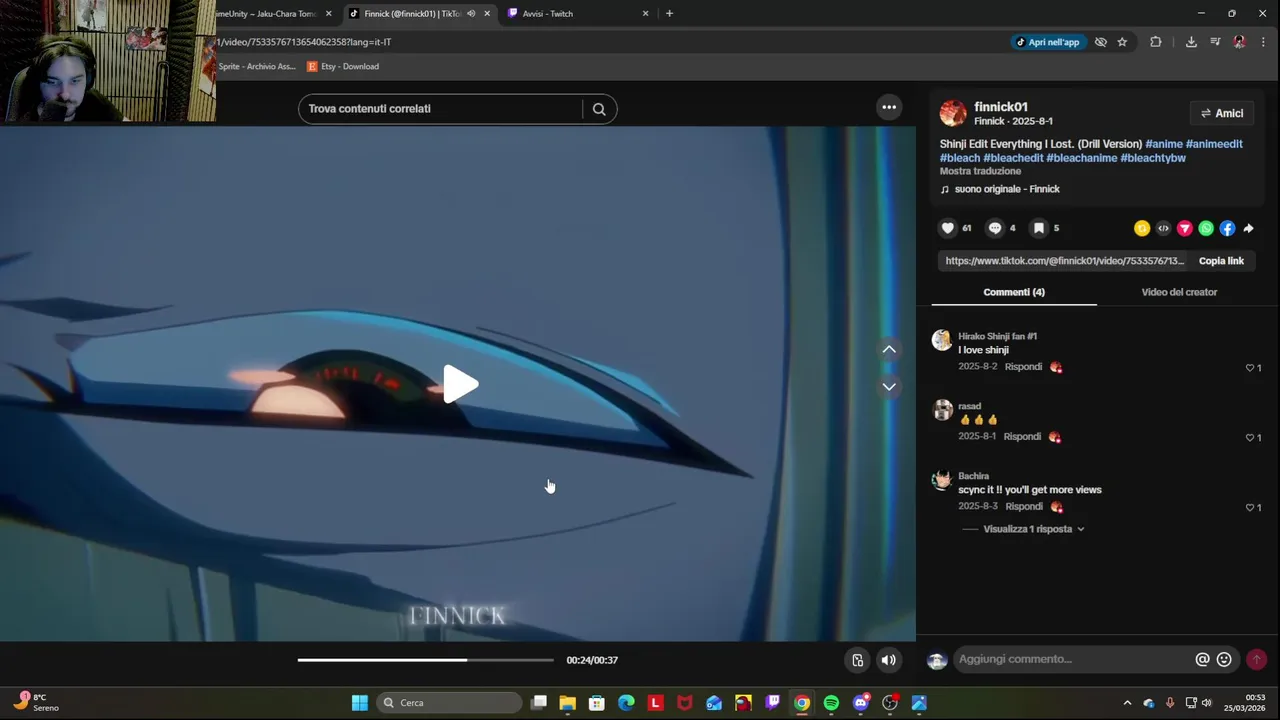
Task: Seek on the video progress bar
Action: pyautogui.click(x=425, y=660)
